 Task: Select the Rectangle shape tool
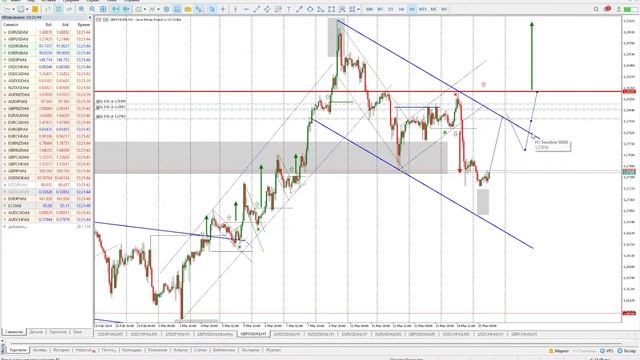coord(331,9)
